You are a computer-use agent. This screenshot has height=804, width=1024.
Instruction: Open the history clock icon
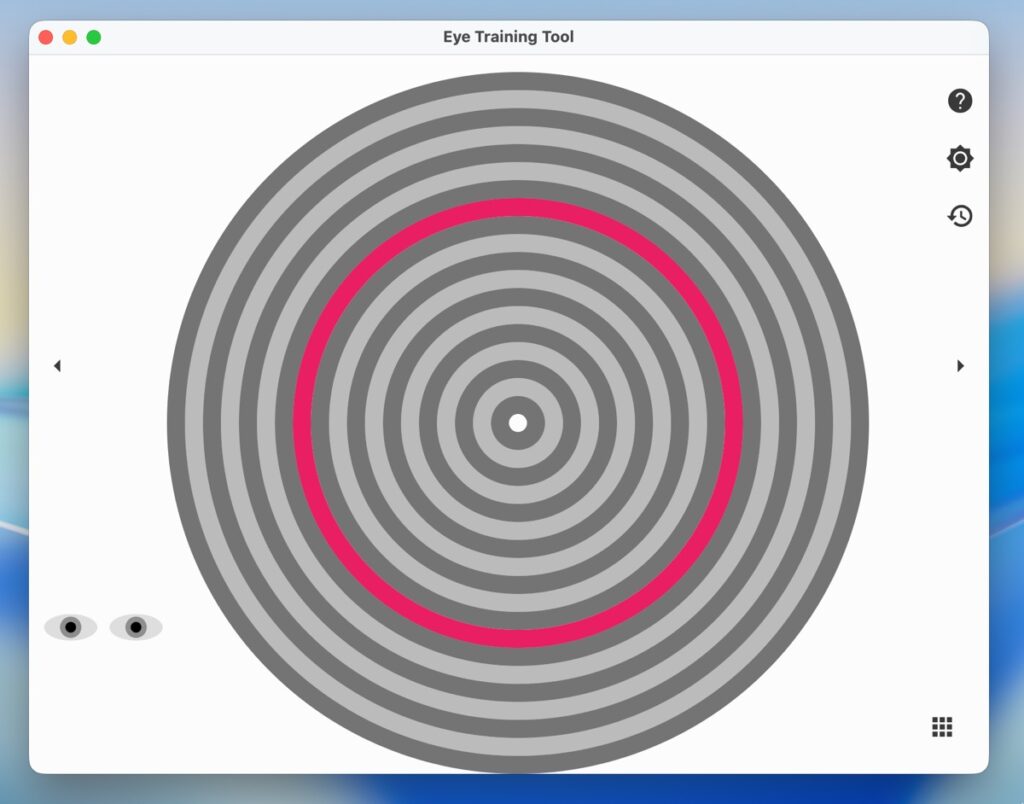coord(960,216)
